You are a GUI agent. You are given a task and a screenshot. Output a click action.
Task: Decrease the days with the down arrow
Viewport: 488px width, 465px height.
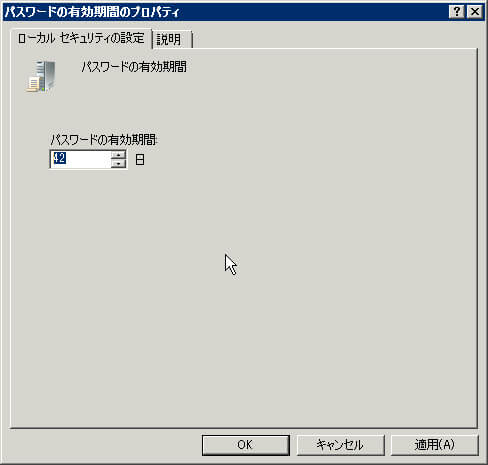click(x=118, y=164)
